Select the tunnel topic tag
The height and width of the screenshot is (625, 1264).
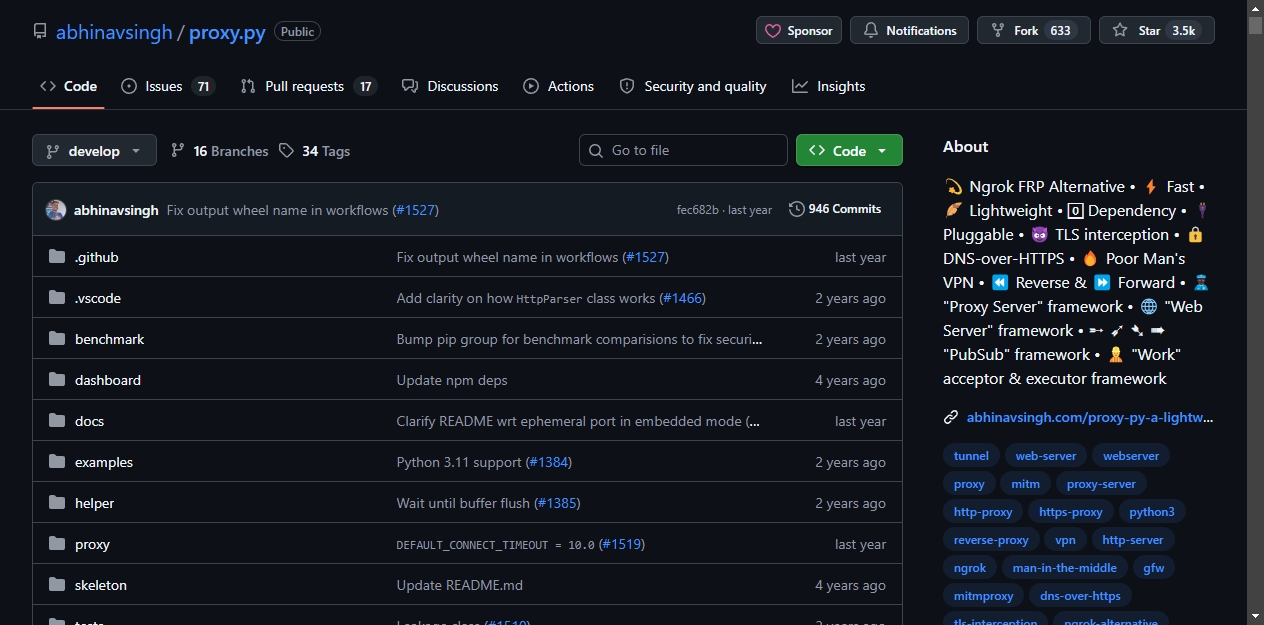coord(971,456)
